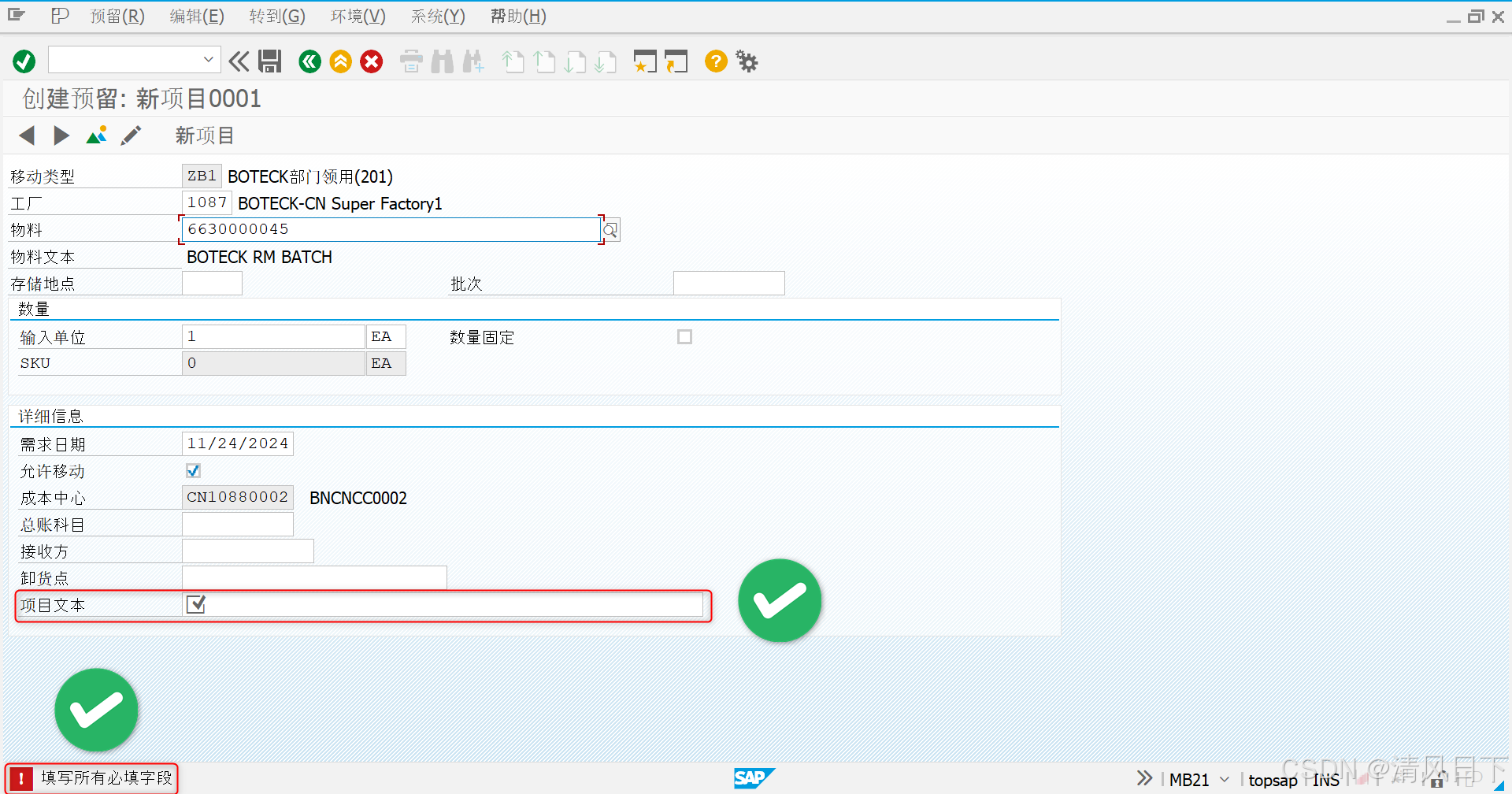Click the 输入单位 quantity field
Image resolution: width=1512 pixels, height=794 pixels.
pyautogui.click(x=273, y=337)
